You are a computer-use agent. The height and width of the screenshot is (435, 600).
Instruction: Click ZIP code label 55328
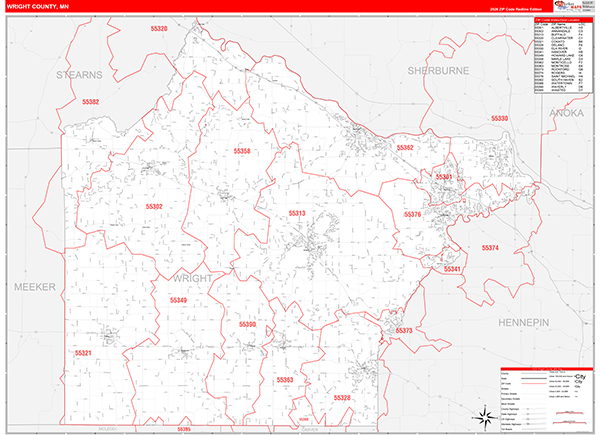click(342, 398)
